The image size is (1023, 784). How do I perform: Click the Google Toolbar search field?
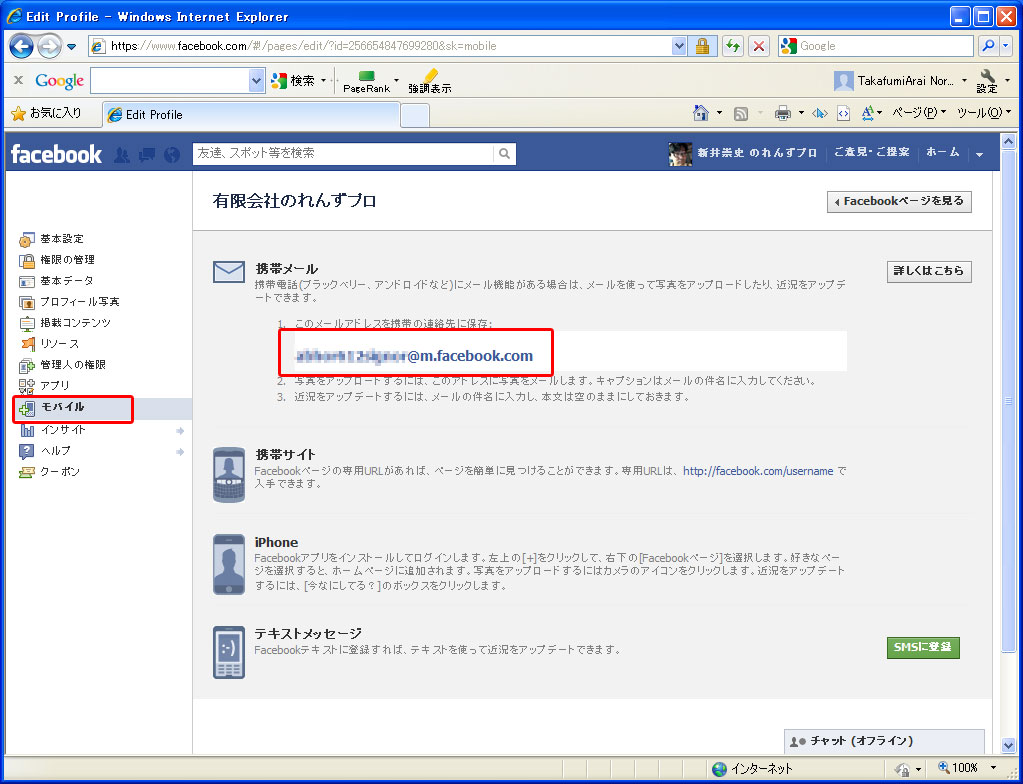coord(170,80)
